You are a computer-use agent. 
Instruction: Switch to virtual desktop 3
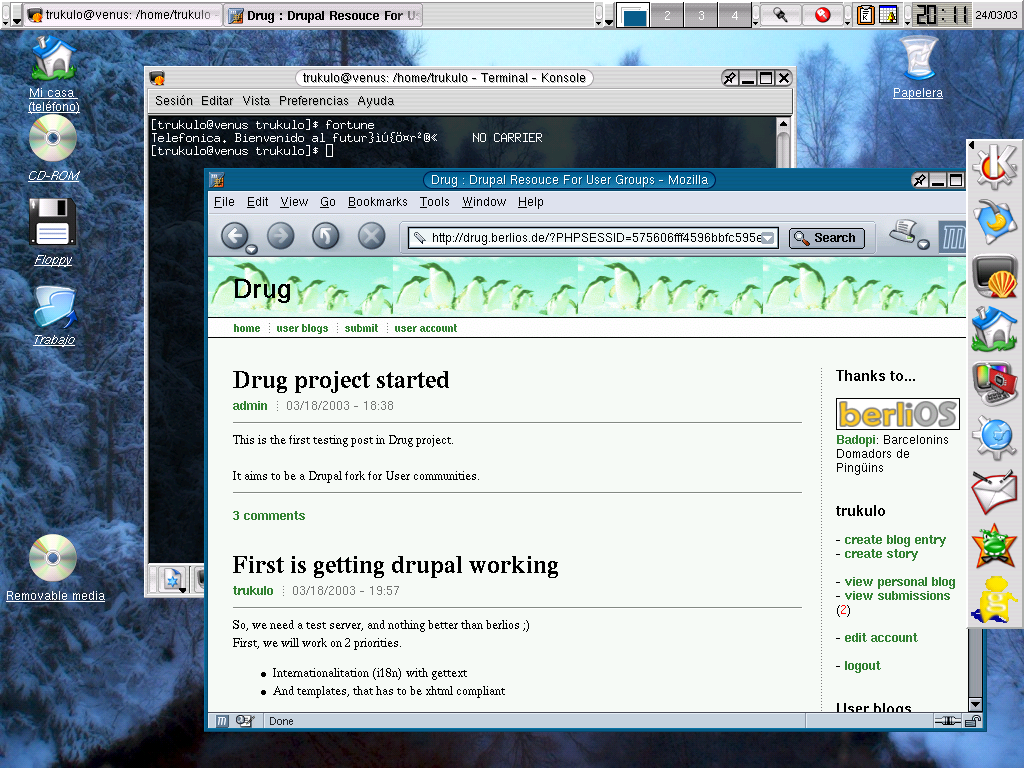click(701, 15)
